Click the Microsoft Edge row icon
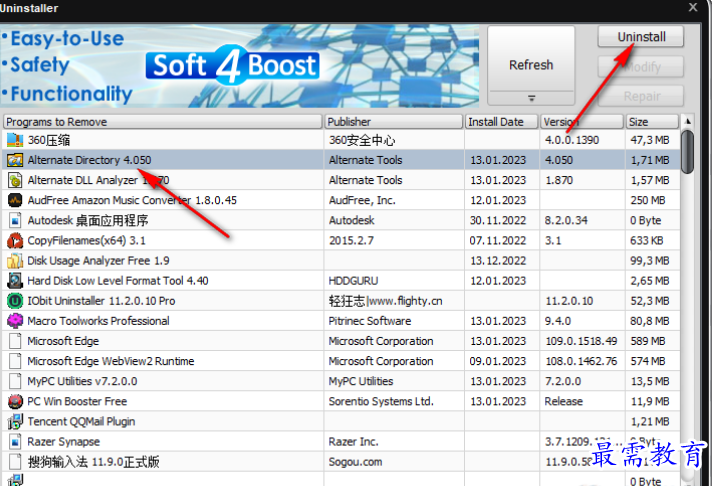This screenshot has width=713, height=486. [15, 341]
